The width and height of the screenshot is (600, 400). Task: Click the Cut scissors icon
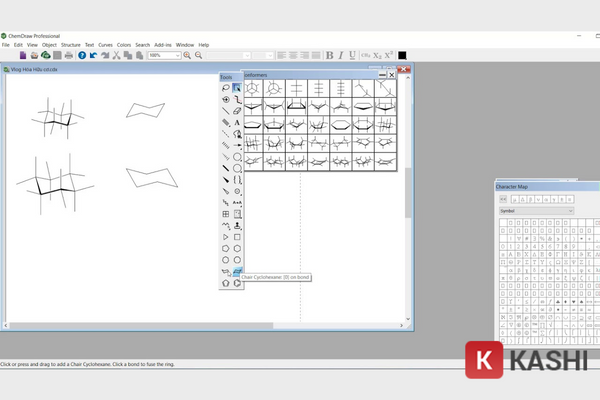[116, 56]
